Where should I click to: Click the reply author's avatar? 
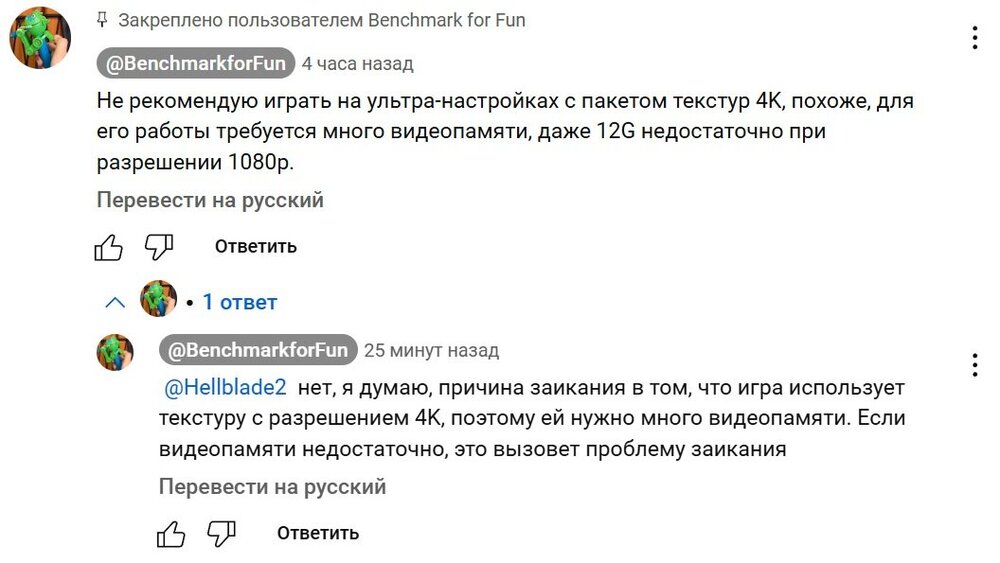(115, 353)
